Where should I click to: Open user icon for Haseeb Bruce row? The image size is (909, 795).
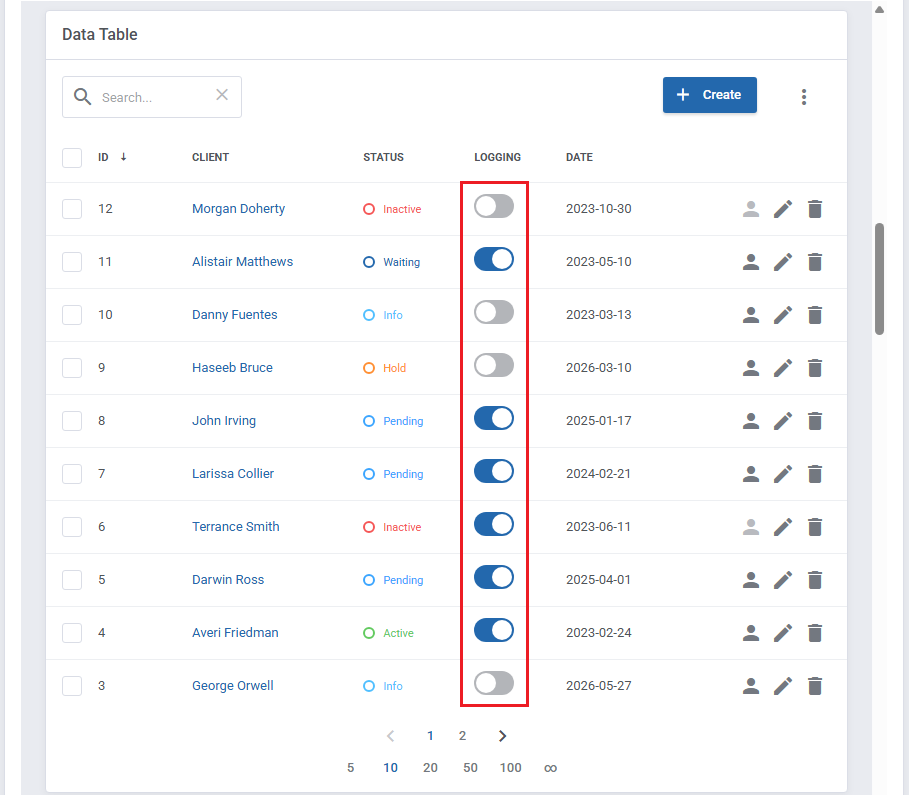click(751, 368)
